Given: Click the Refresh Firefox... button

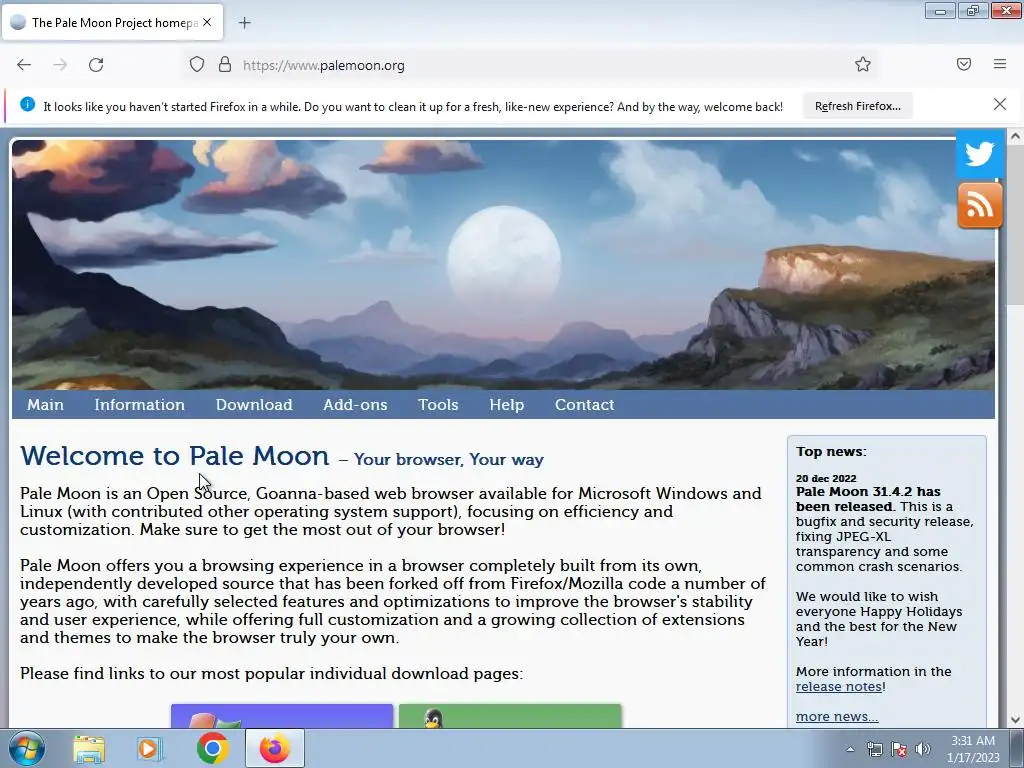Looking at the screenshot, I should (x=857, y=106).
